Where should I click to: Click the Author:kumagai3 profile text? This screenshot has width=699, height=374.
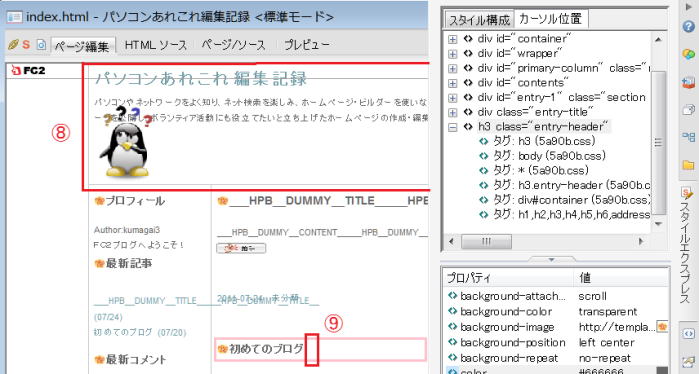point(127,230)
